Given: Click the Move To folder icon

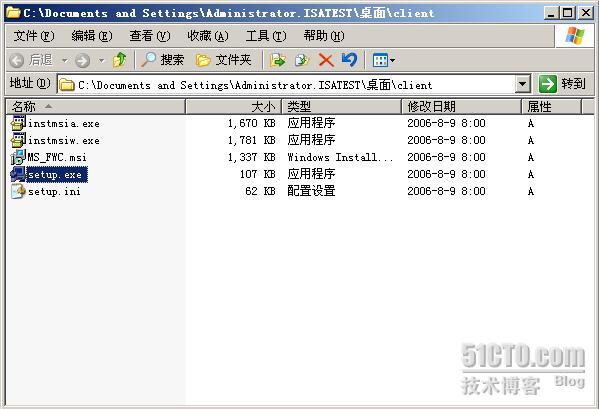Looking at the screenshot, I should coord(278,60).
